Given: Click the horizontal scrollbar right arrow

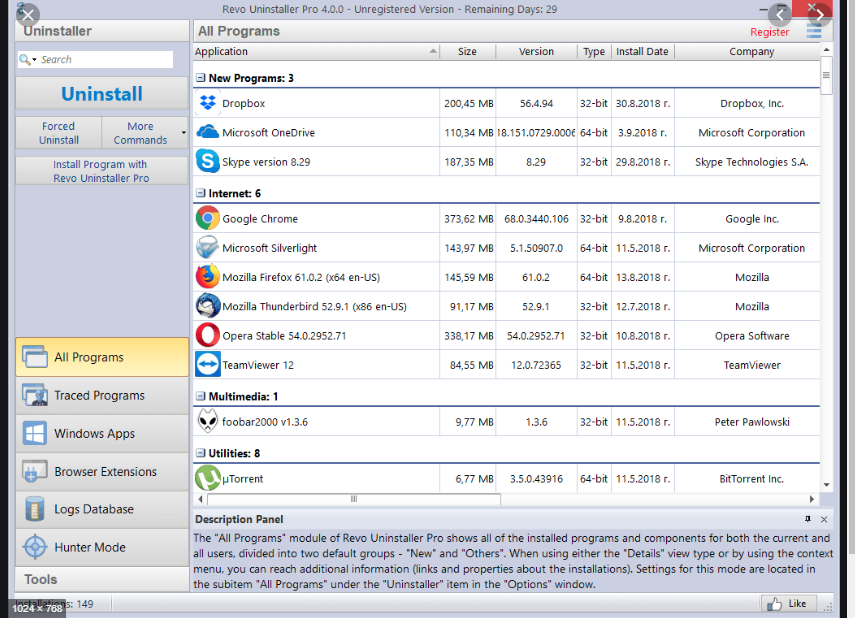Looking at the screenshot, I should click(812, 499).
